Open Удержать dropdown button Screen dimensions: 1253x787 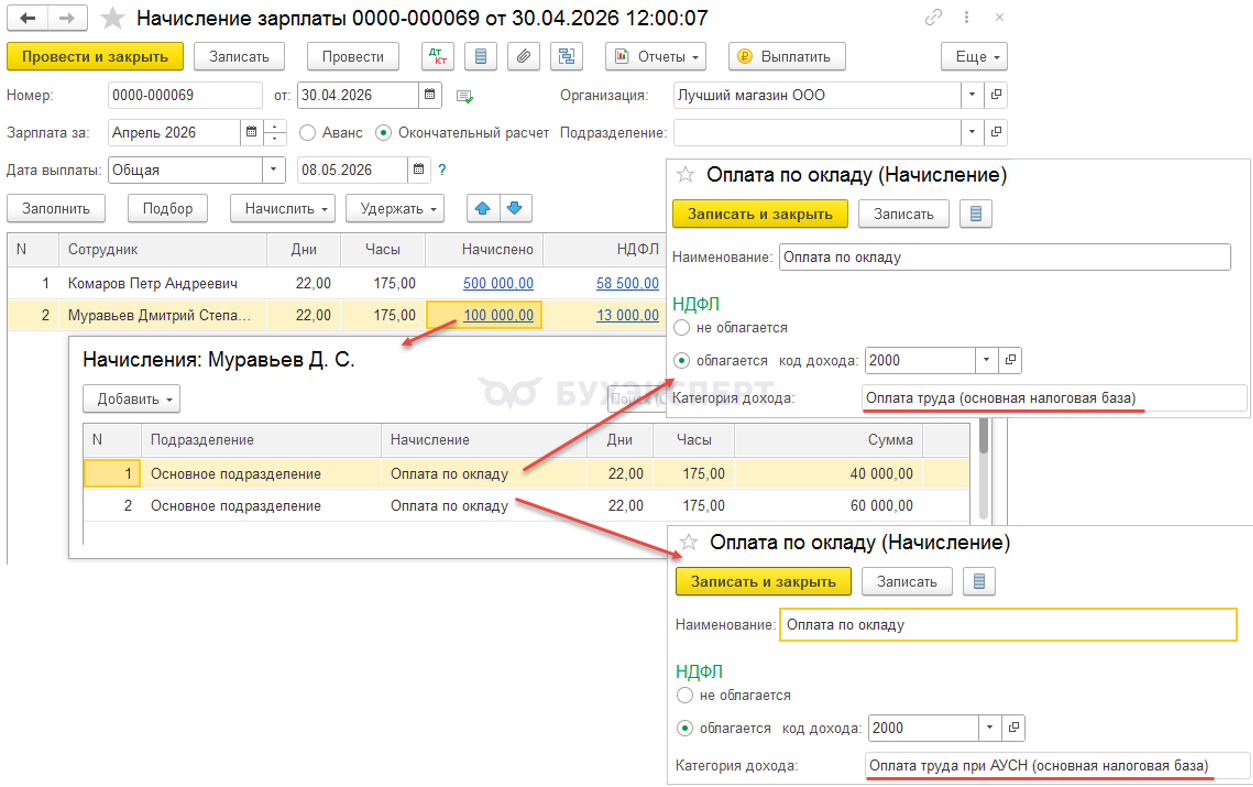[x=394, y=208]
